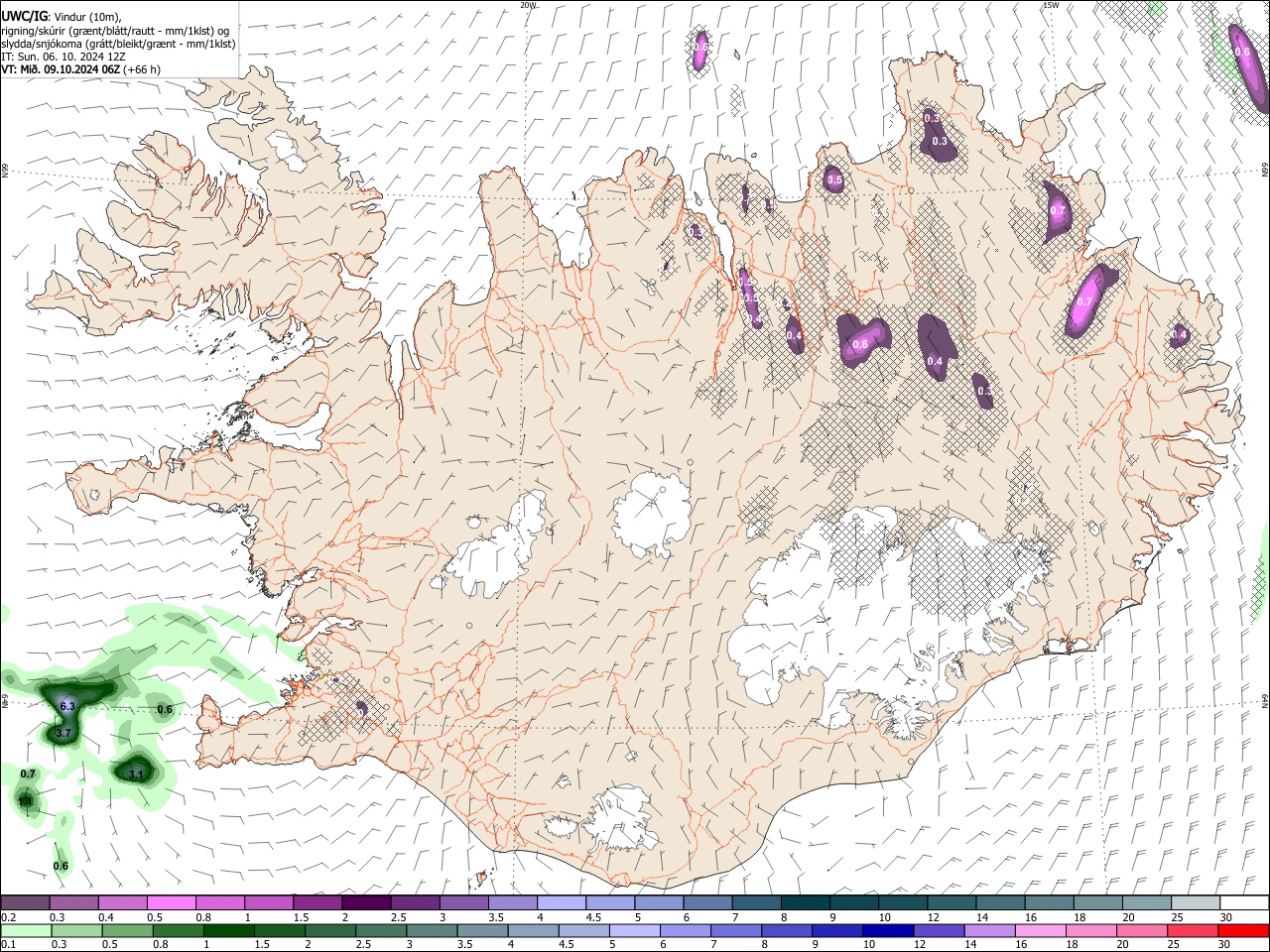Pick the white swatch after 30, top legend row
Image resolution: width=1270 pixels, height=952 pixels.
tap(1243, 903)
